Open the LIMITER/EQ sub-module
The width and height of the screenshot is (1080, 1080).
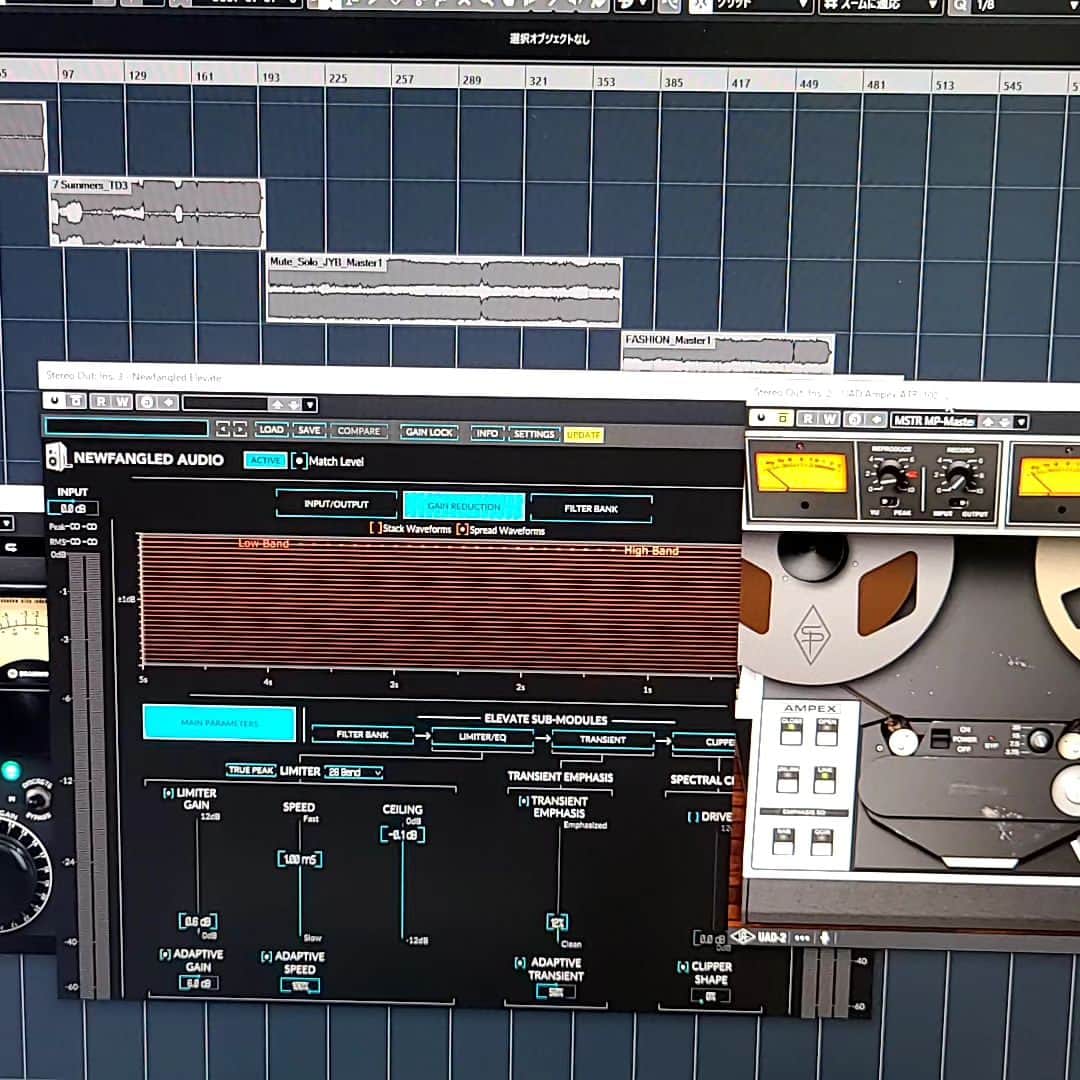pos(482,737)
